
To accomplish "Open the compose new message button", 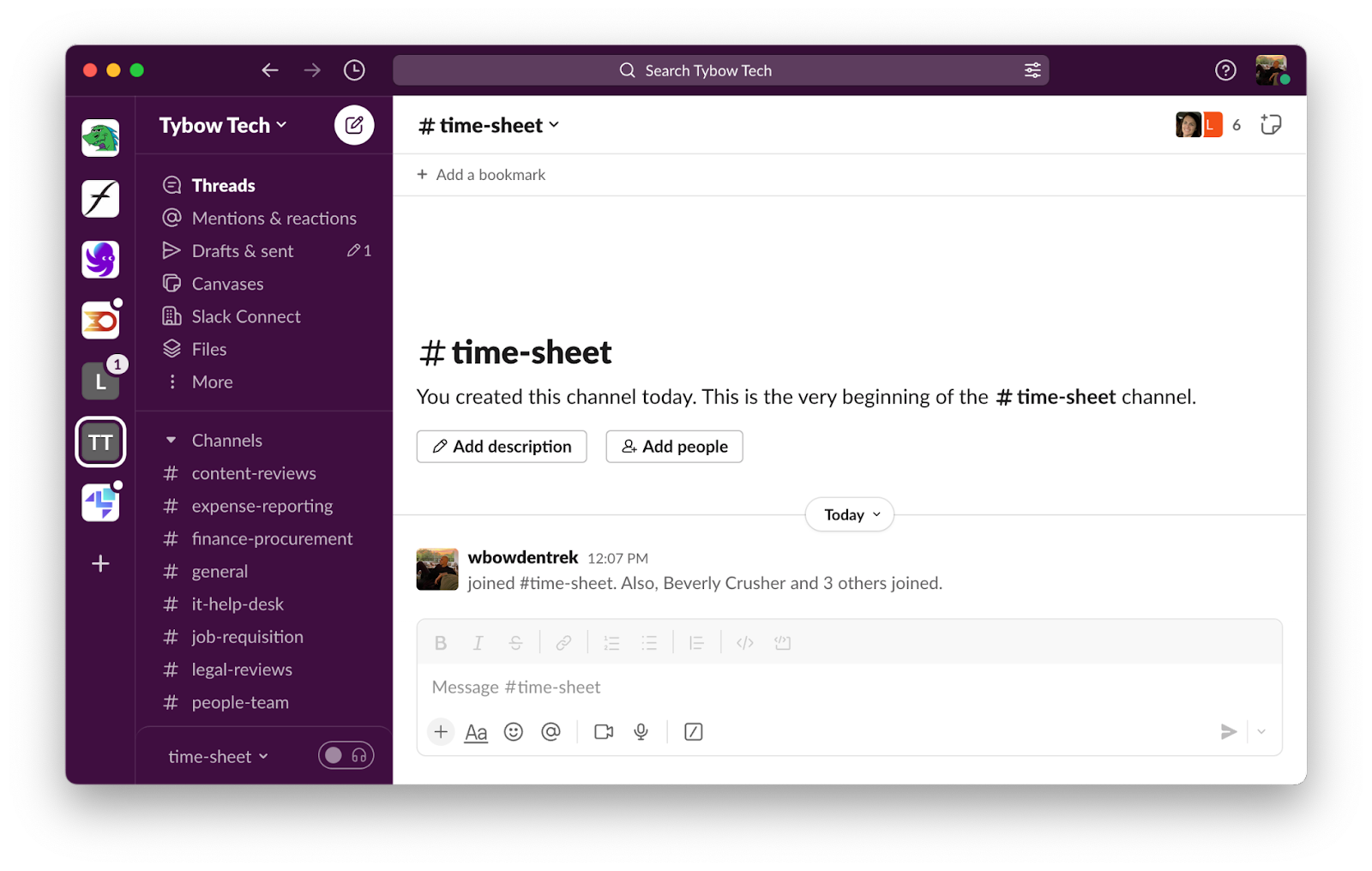I will [x=354, y=125].
